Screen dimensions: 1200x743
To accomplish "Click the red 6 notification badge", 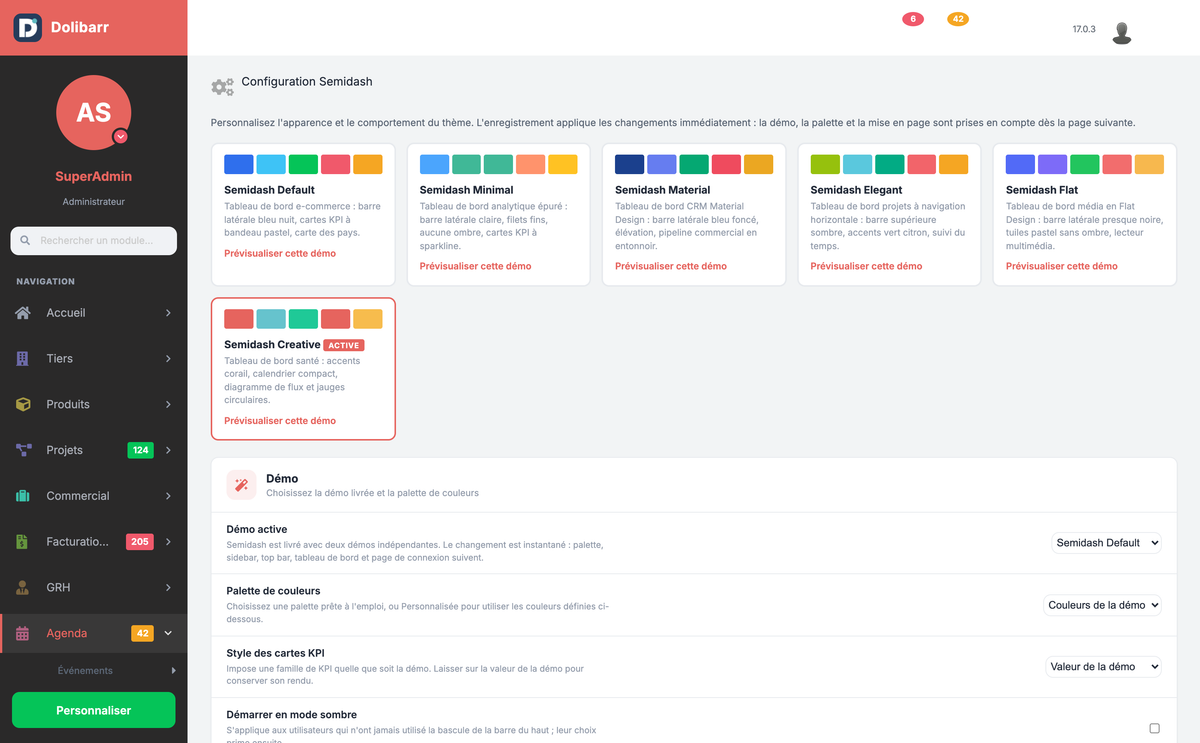I will (x=912, y=19).
